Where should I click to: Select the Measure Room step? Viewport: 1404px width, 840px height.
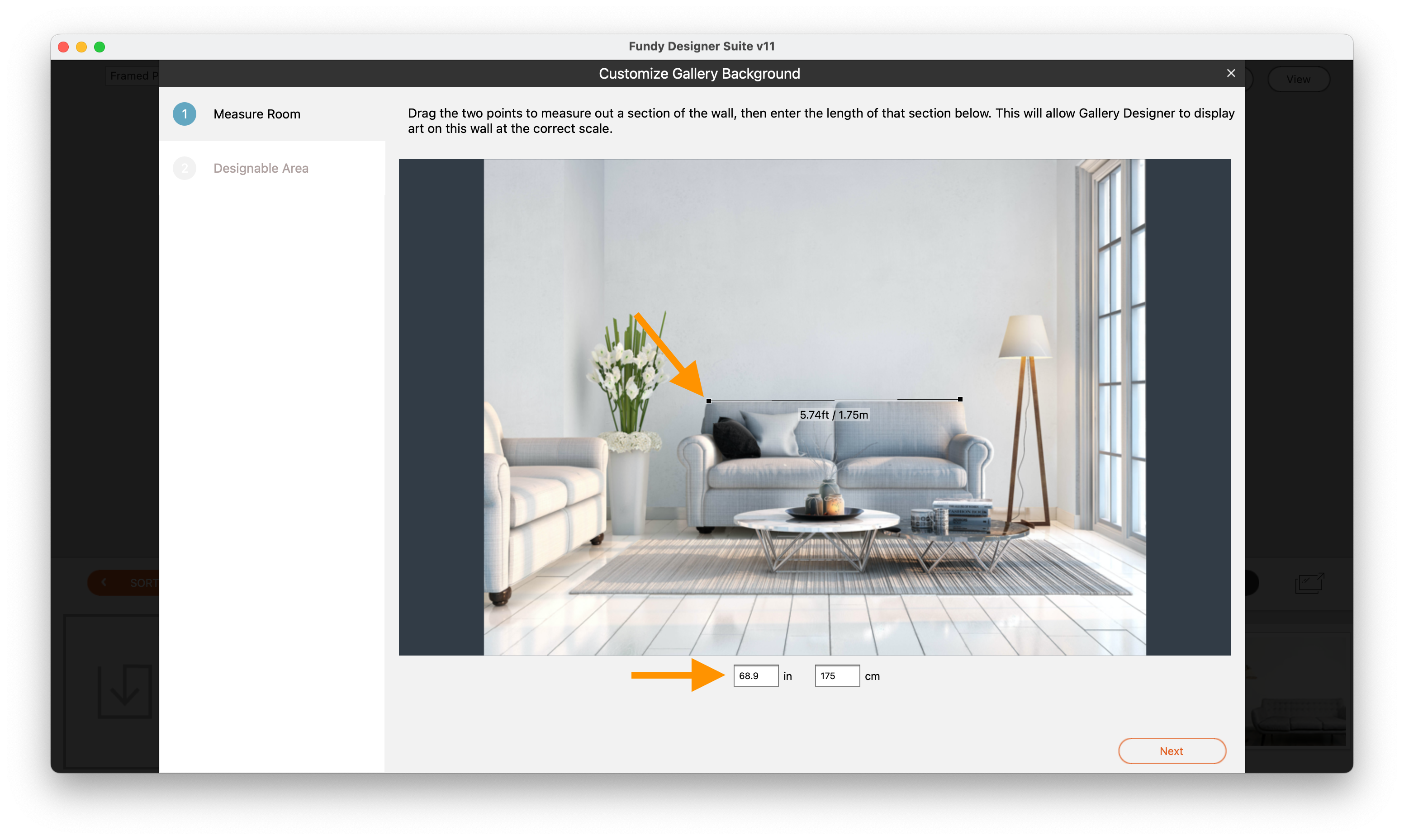pos(272,114)
